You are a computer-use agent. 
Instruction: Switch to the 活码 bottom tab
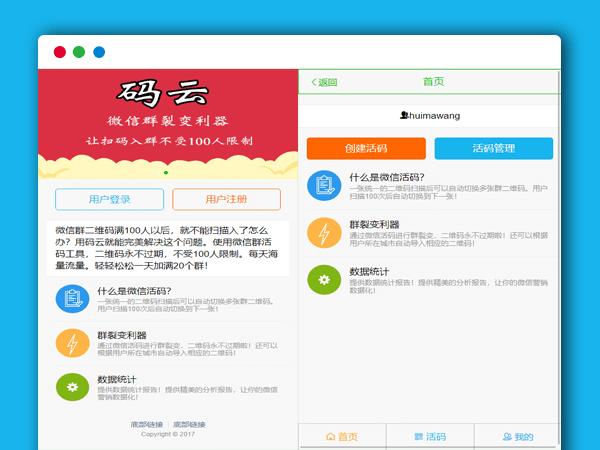point(430,437)
